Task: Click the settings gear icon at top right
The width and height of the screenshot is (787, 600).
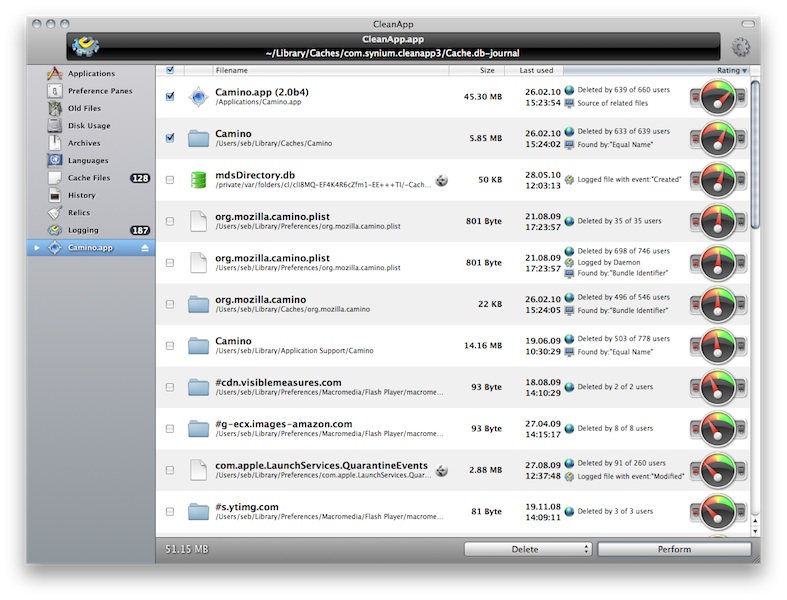Action: (740, 47)
